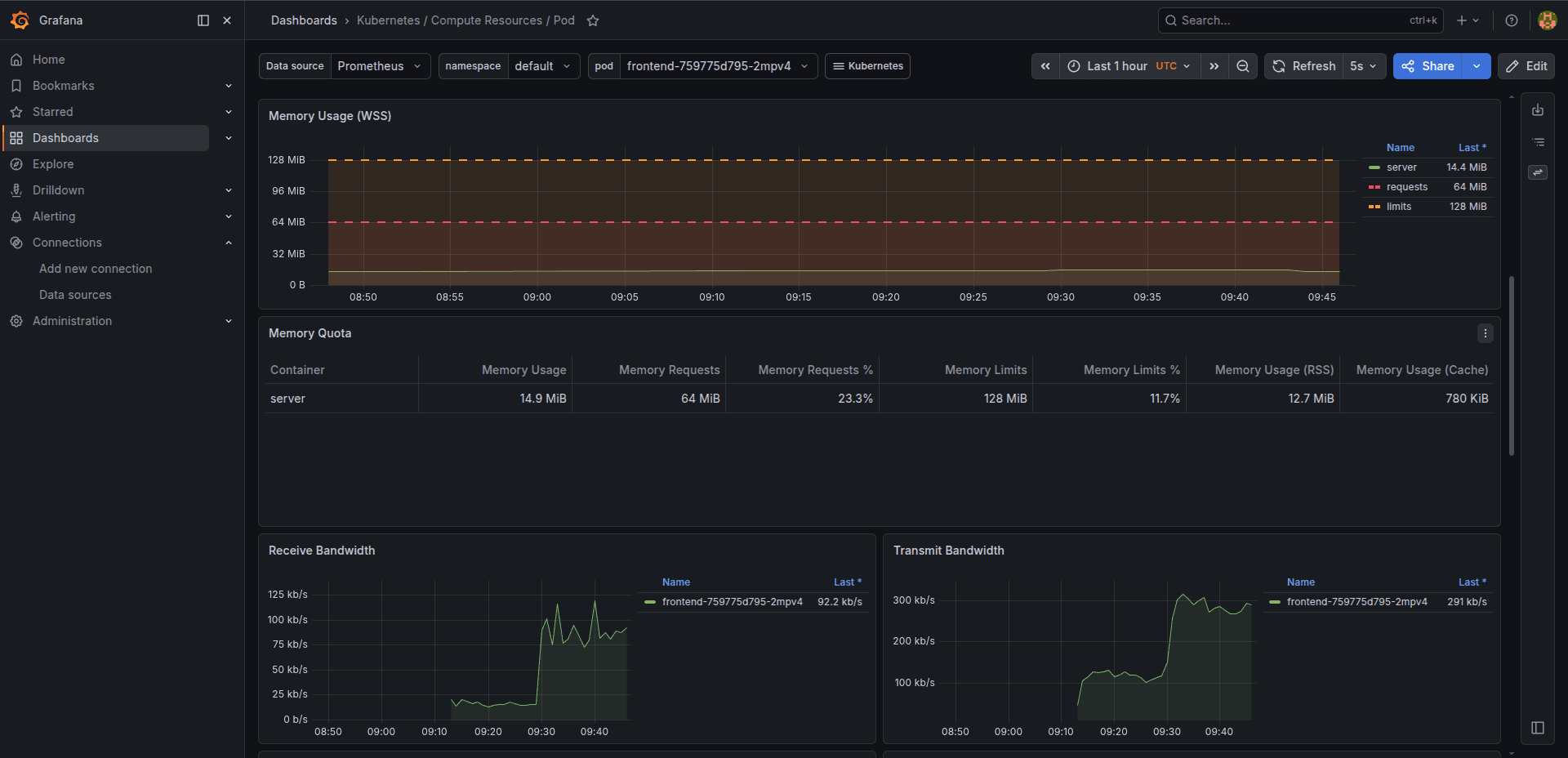Click the Kubernetes / Compute Resources / Pod breadcrumb

pos(465,20)
